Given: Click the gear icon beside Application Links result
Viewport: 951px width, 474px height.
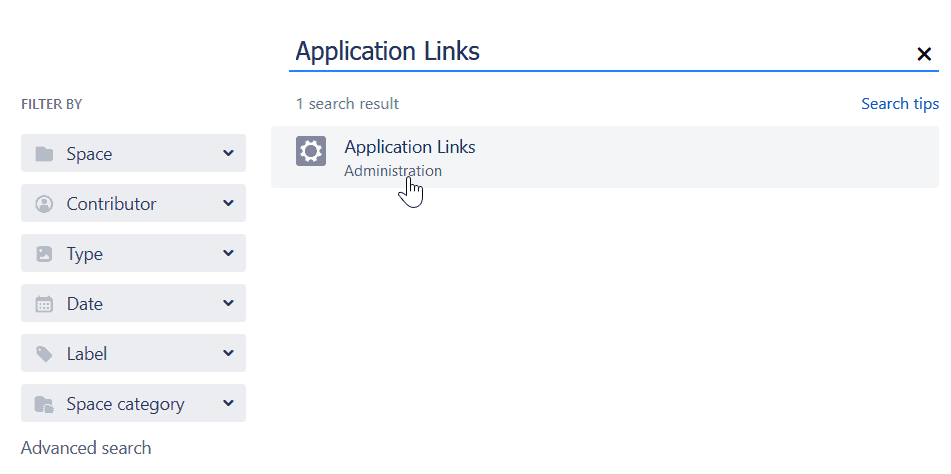Looking at the screenshot, I should pyautogui.click(x=311, y=151).
